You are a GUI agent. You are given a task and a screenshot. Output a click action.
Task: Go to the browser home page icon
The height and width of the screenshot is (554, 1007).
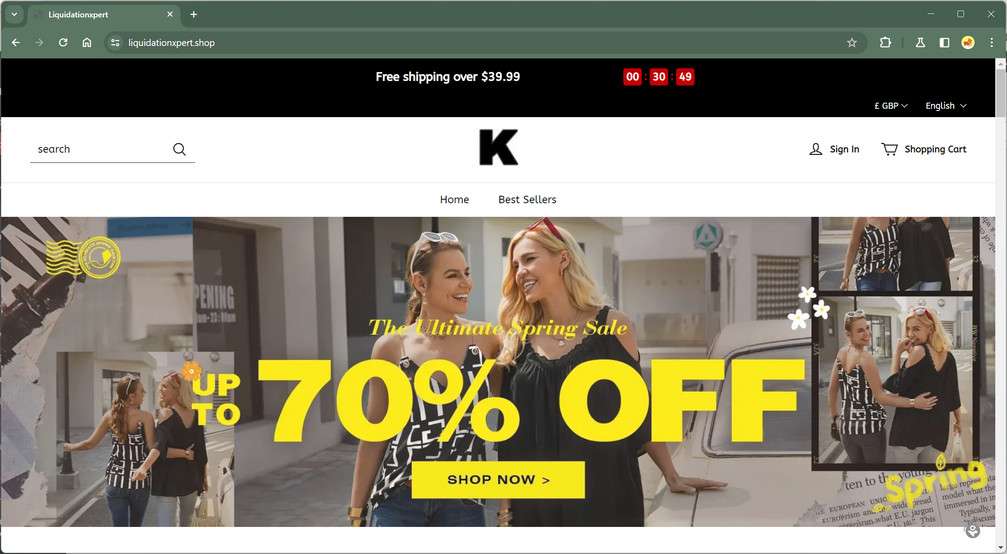[x=87, y=42]
